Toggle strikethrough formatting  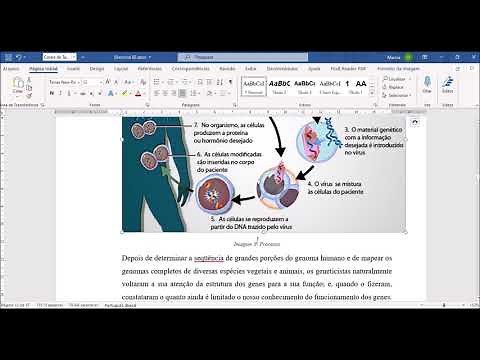click(83, 93)
